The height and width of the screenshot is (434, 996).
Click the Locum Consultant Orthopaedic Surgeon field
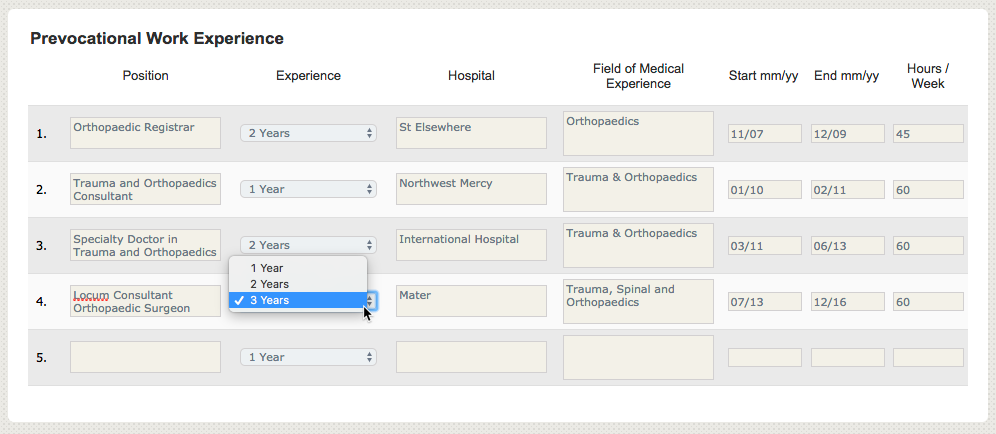click(145, 301)
